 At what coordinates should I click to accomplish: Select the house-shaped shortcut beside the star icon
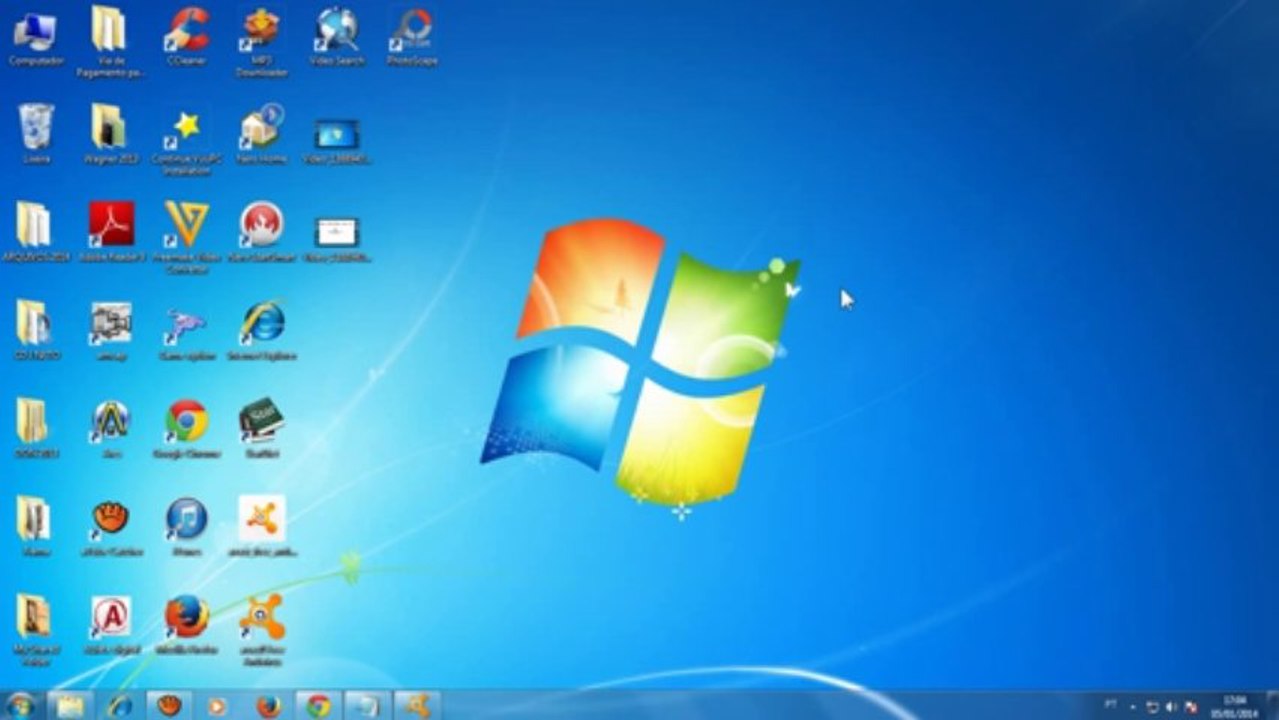click(262, 134)
